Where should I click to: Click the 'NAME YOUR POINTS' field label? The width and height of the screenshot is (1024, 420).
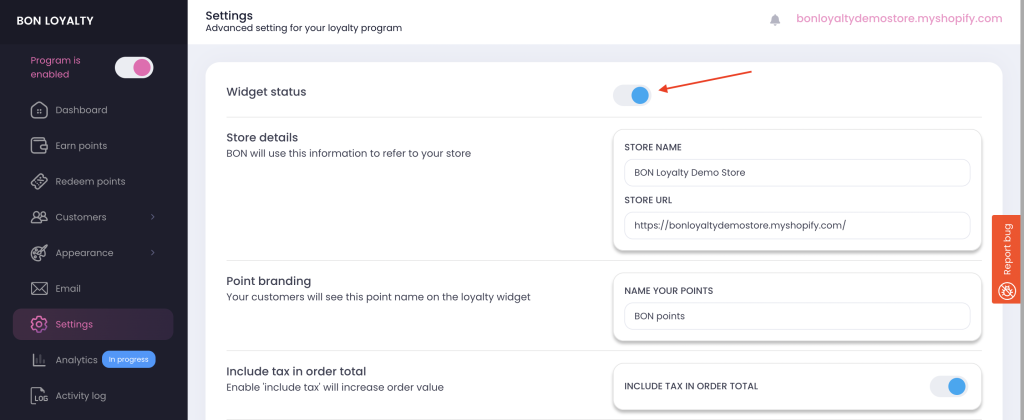click(669, 291)
